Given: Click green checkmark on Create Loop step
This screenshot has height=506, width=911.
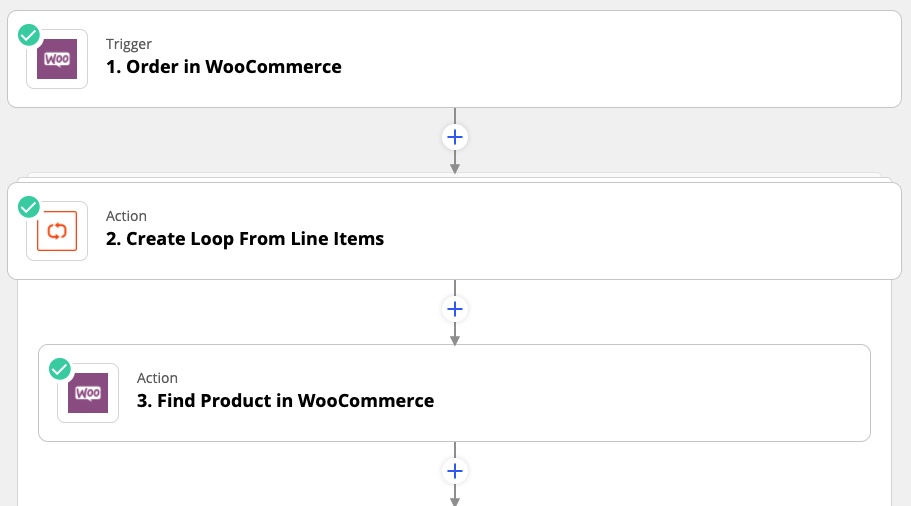Looking at the screenshot, I should 29,207.
